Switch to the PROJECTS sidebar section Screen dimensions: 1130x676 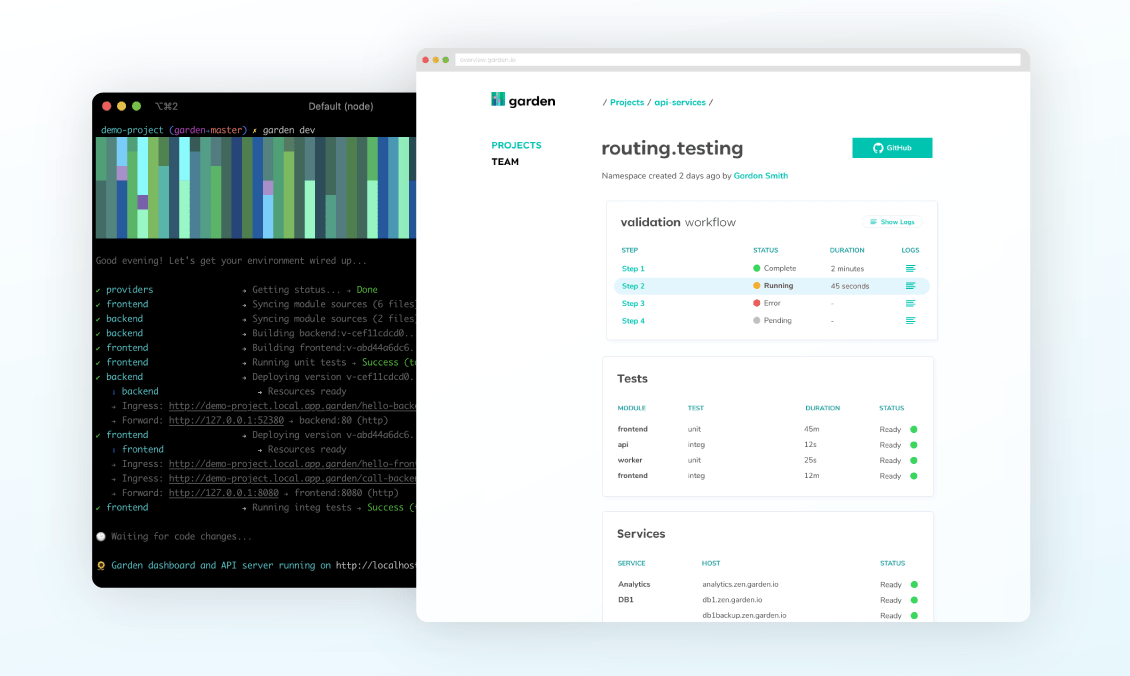pos(516,145)
